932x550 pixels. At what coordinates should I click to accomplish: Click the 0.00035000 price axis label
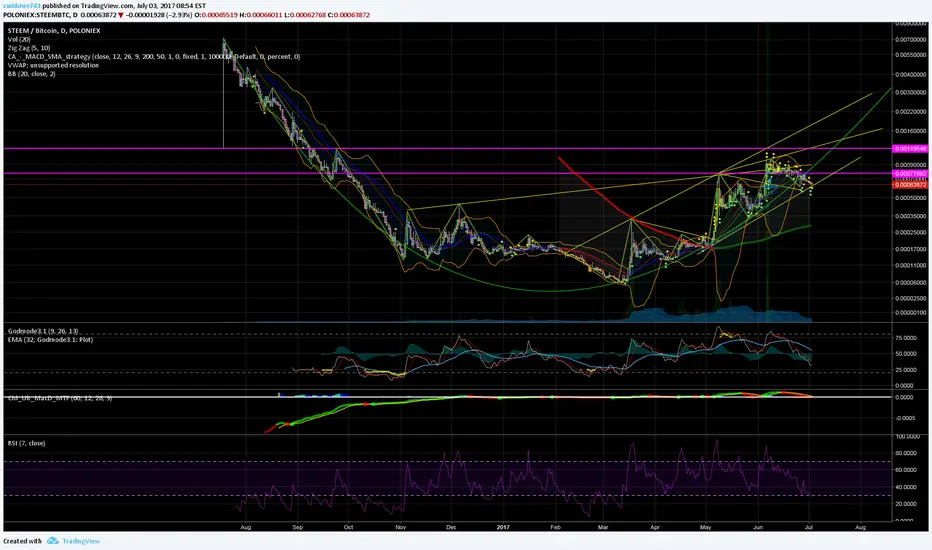[911, 216]
